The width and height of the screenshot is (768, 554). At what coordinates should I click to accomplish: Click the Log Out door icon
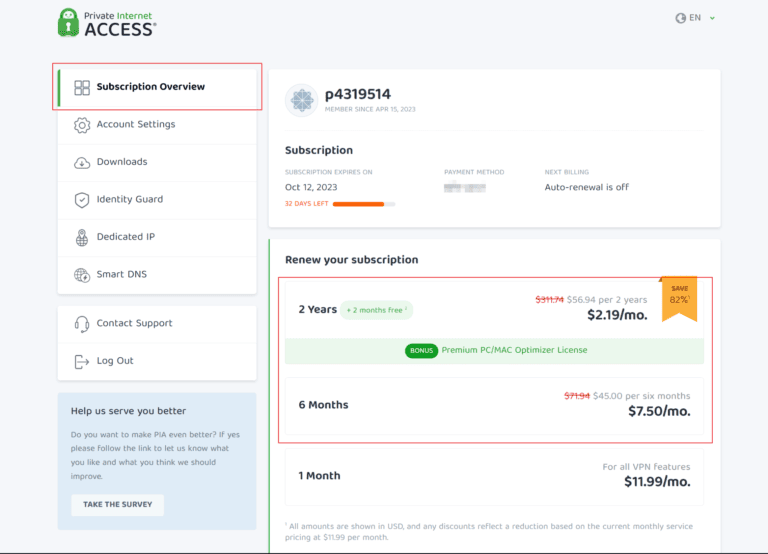[x=82, y=361]
